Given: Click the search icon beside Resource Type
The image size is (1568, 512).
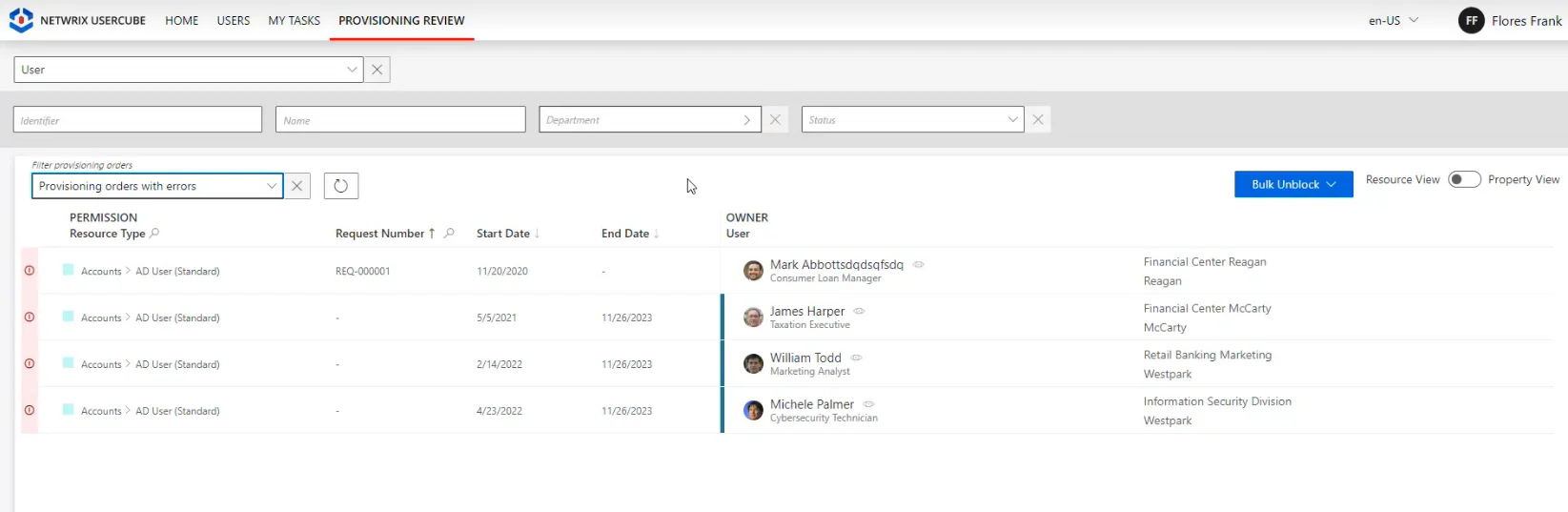Looking at the screenshot, I should click(155, 233).
